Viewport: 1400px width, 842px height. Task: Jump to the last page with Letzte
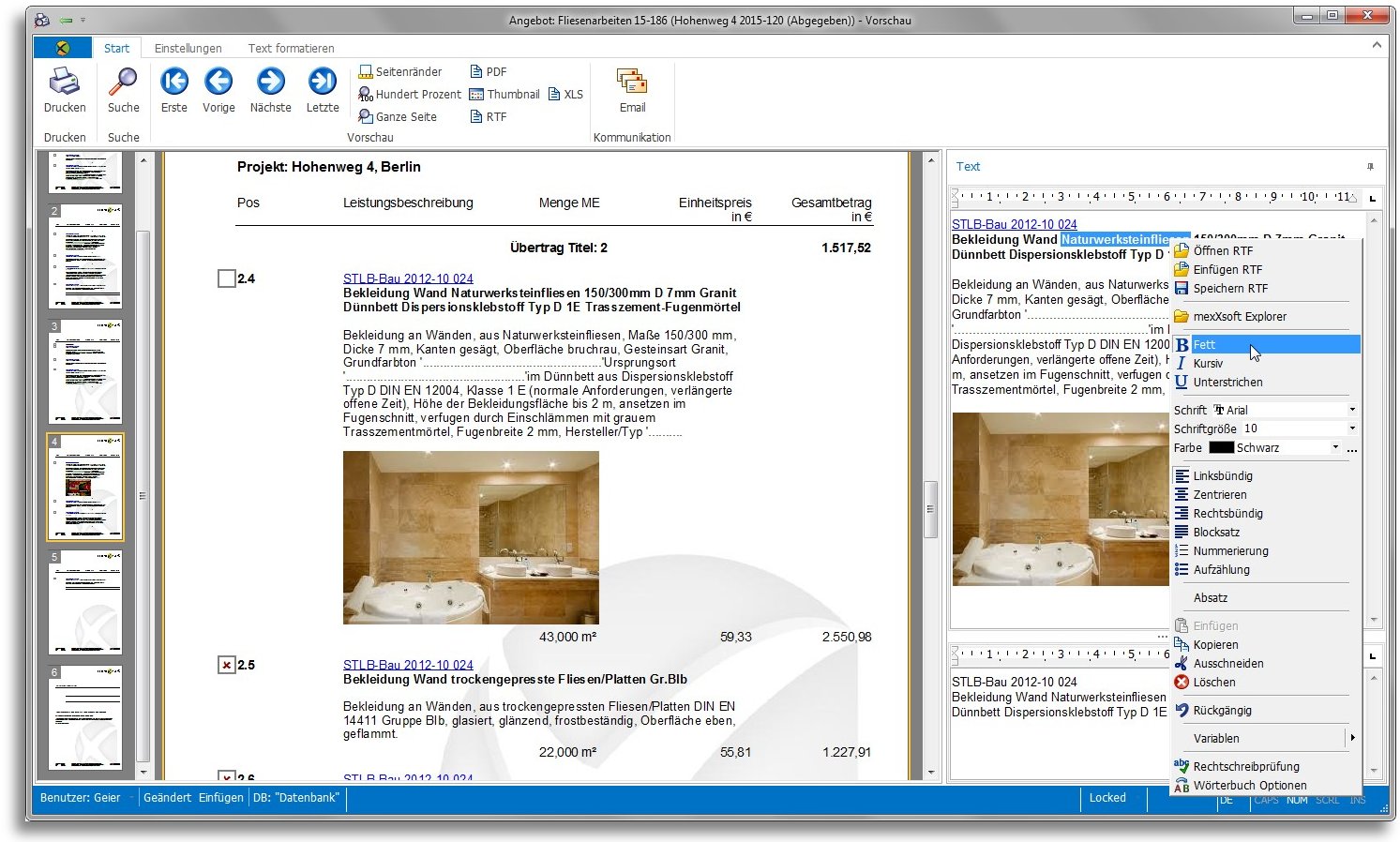point(323,91)
